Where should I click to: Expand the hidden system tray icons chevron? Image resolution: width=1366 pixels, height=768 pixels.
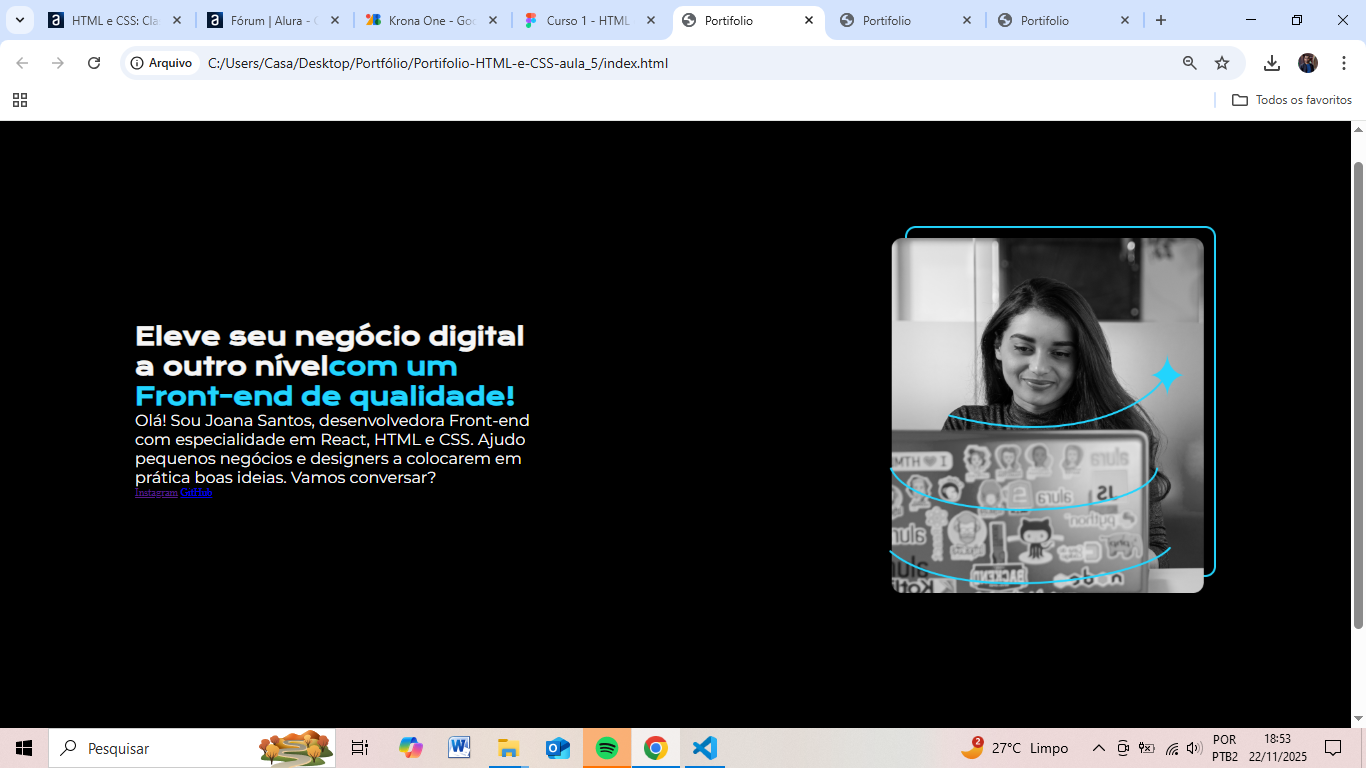1099,748
